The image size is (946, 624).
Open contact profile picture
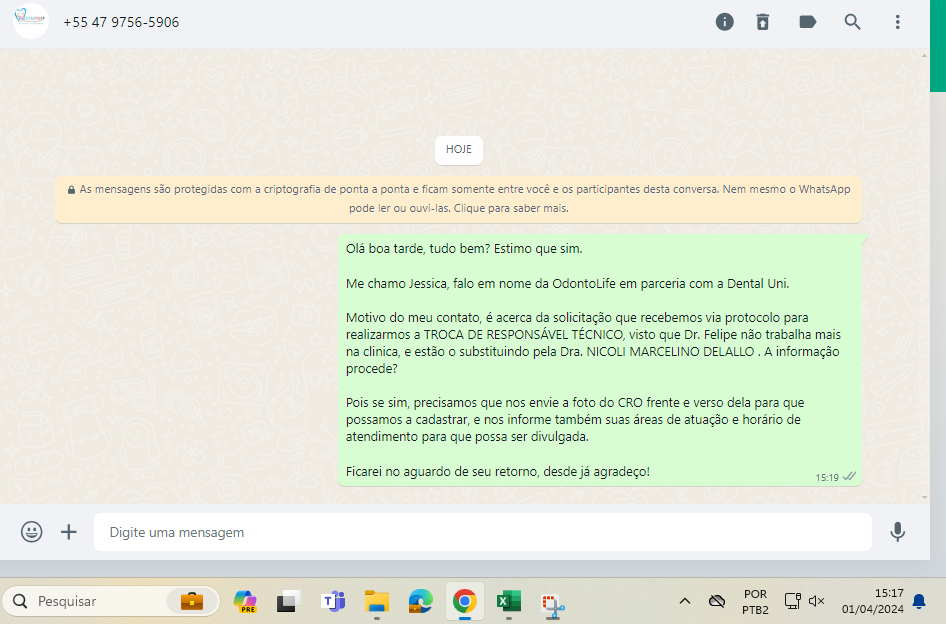(31, 21)
